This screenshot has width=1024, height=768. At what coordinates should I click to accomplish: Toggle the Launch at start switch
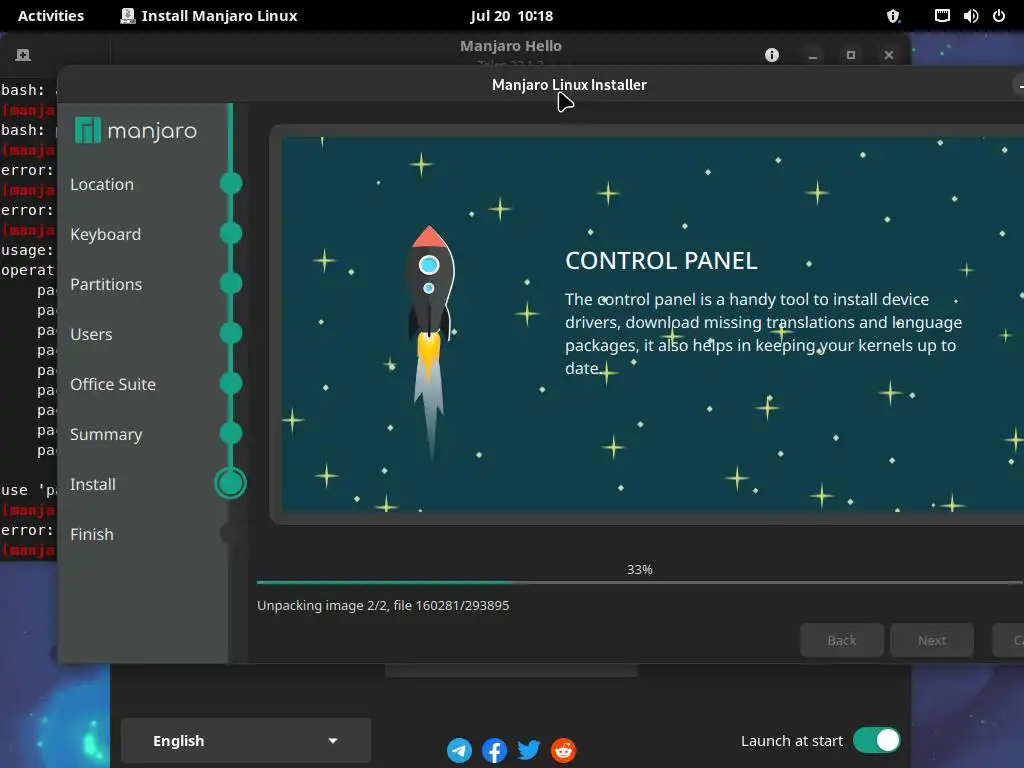pyautogui.click(x=876, y=741)
